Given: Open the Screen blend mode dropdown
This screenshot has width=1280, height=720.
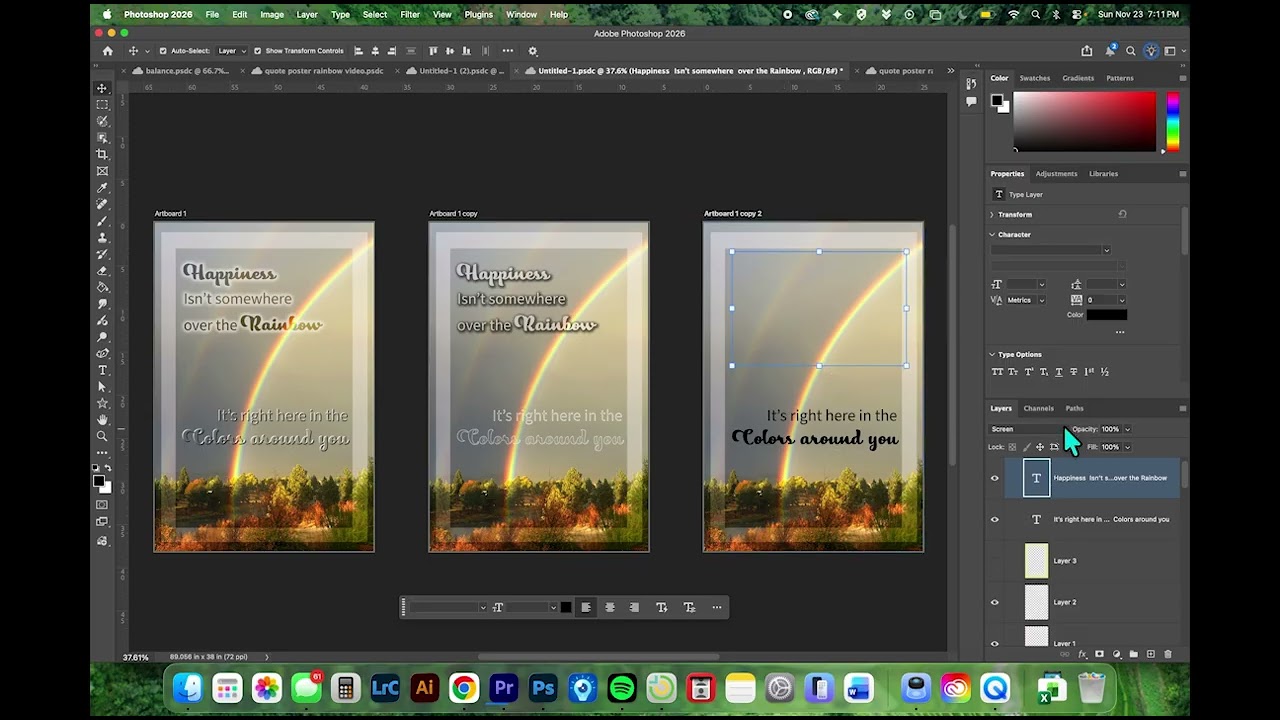Looking at the screenshot, I should point(1026,429).
